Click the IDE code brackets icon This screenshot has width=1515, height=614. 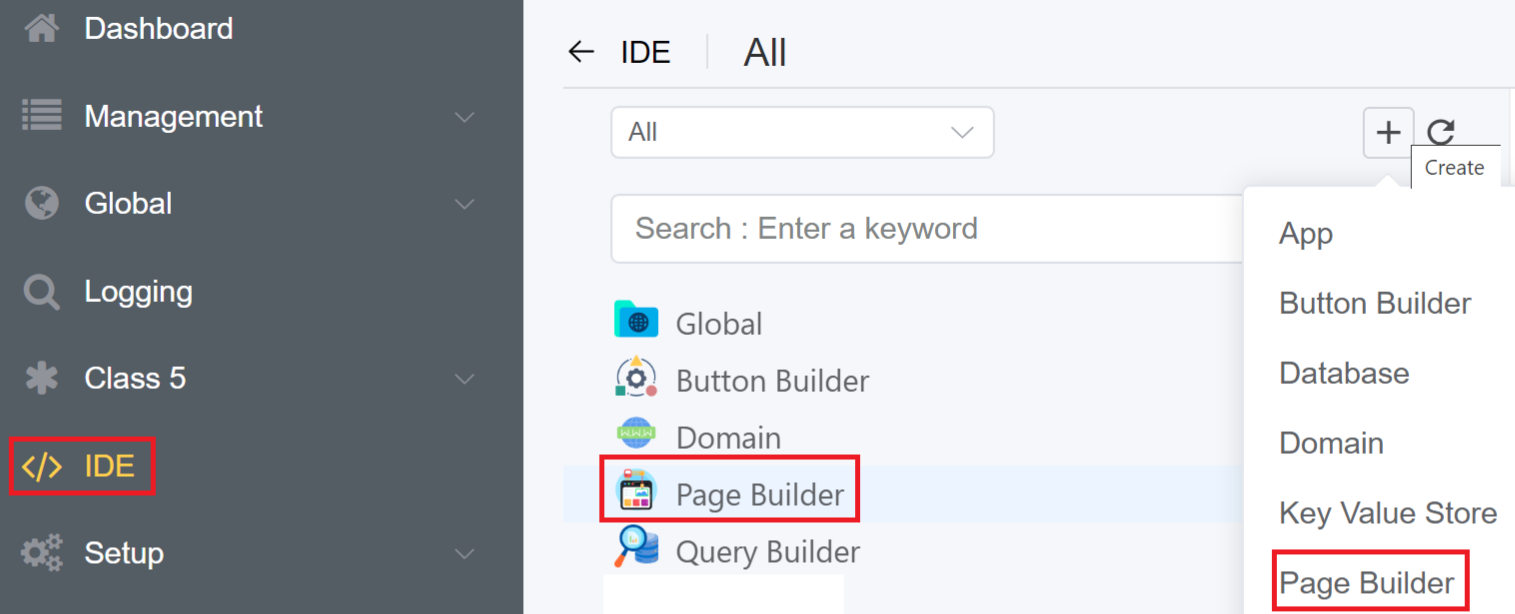click(41, 466)
